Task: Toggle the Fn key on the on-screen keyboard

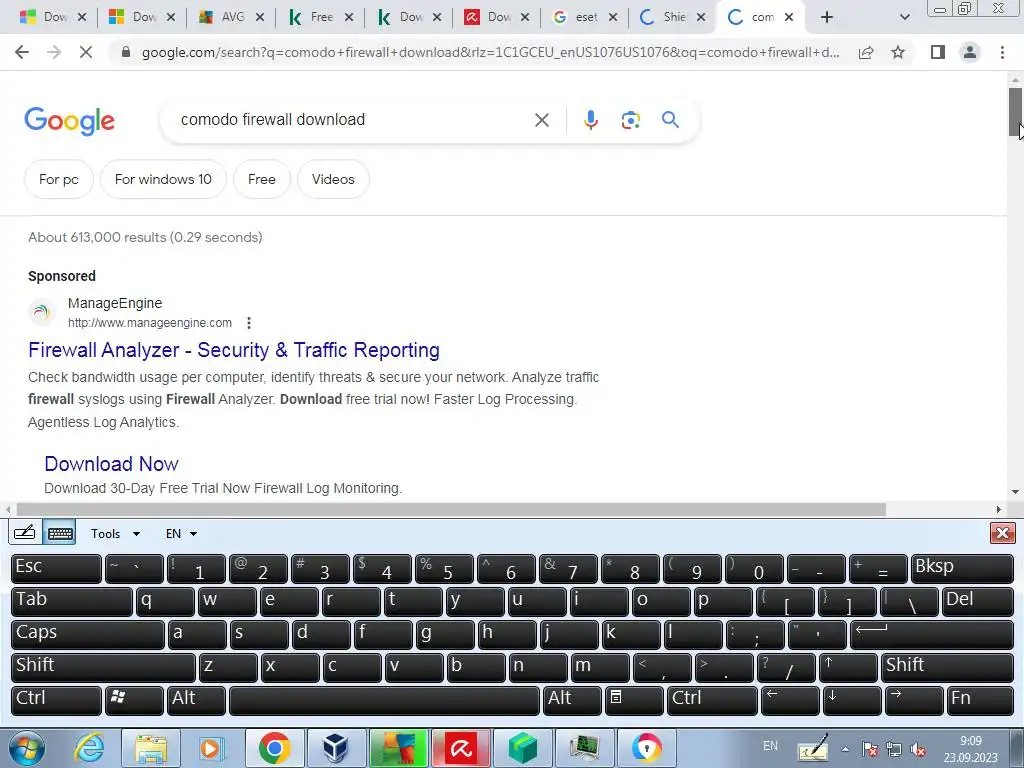Action: click(x=980, y=700)
